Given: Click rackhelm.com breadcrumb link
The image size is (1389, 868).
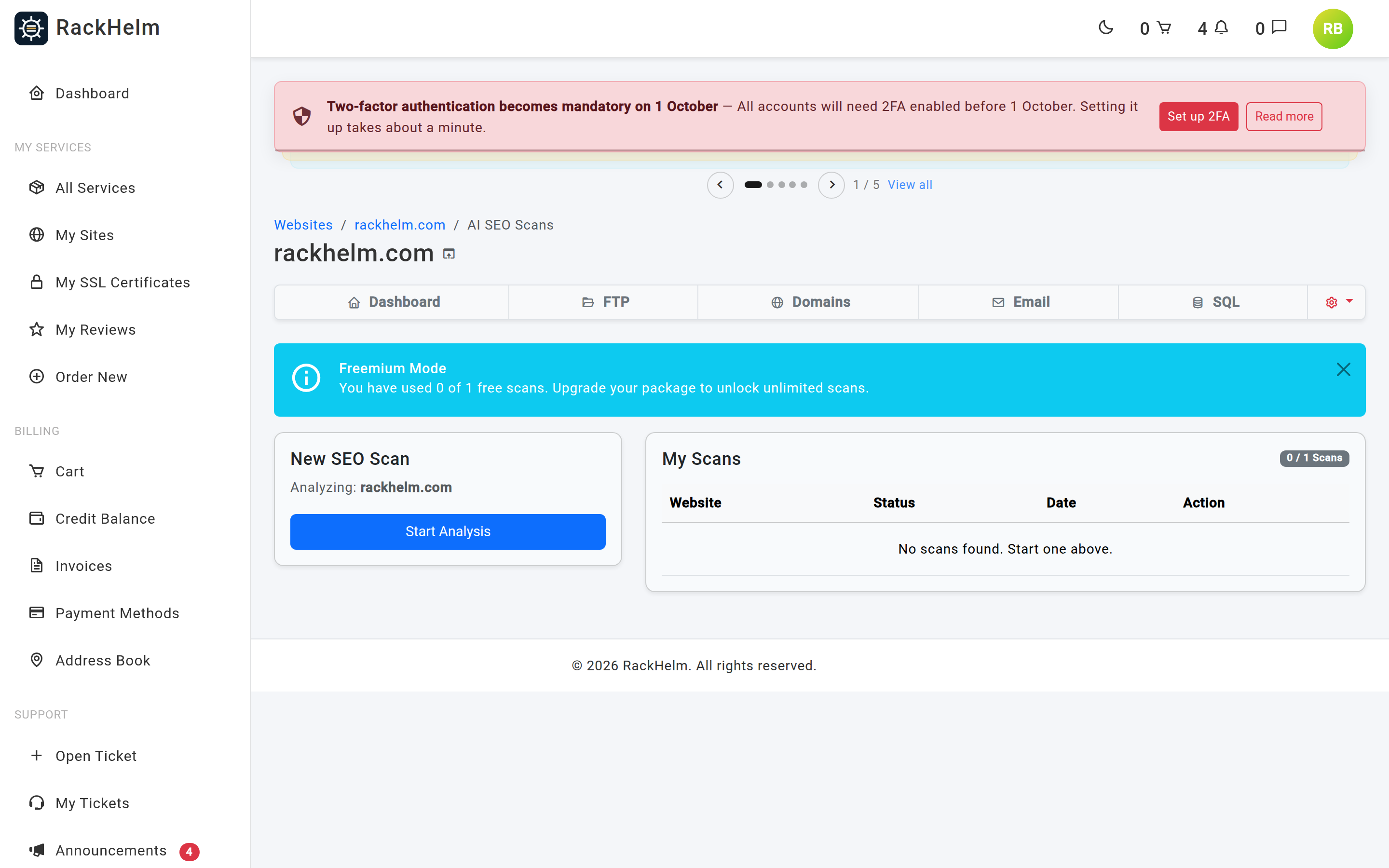Looking at the screenshot, I should click(399, 225).
